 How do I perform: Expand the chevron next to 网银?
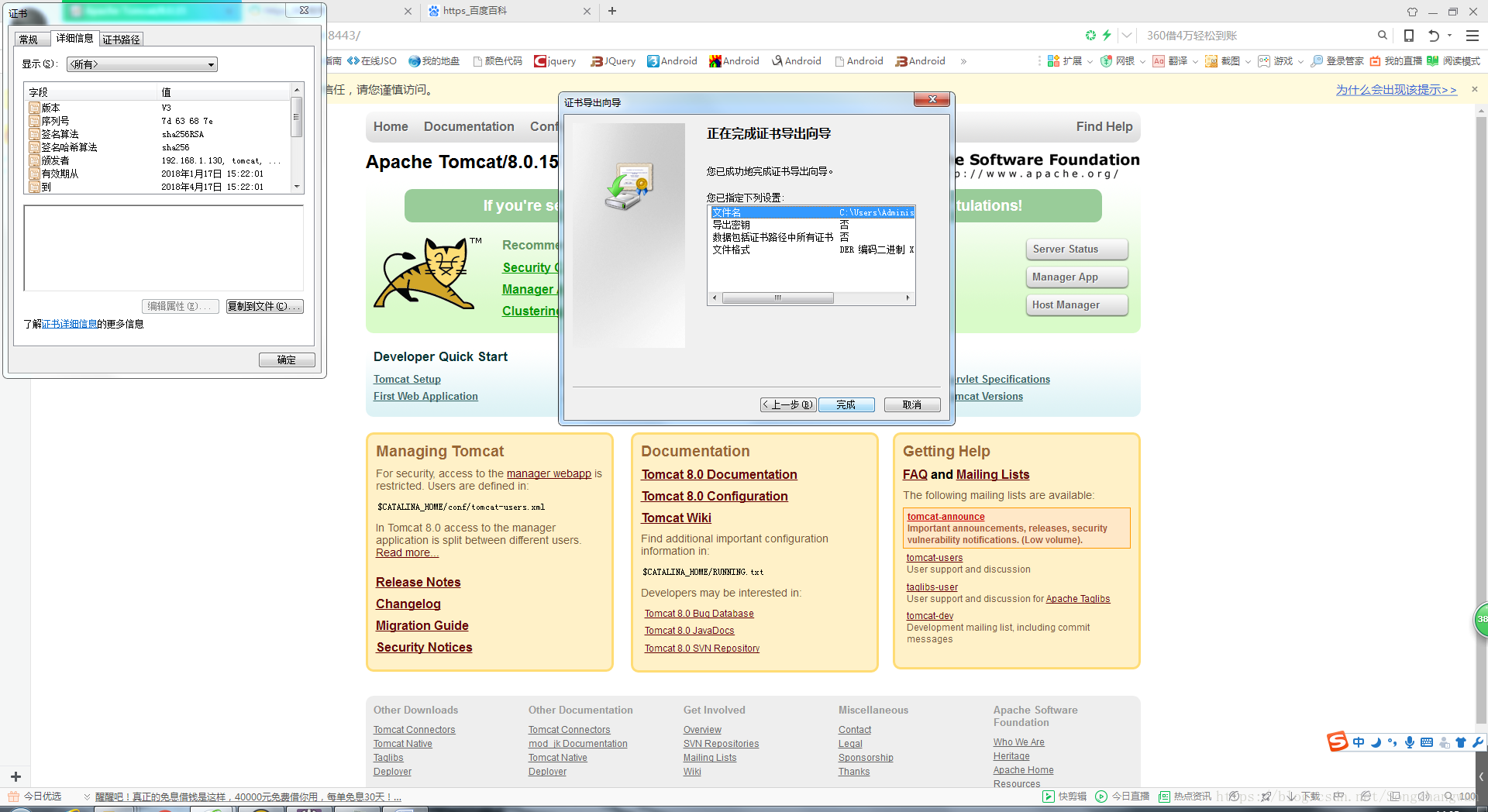(1142, 62)
